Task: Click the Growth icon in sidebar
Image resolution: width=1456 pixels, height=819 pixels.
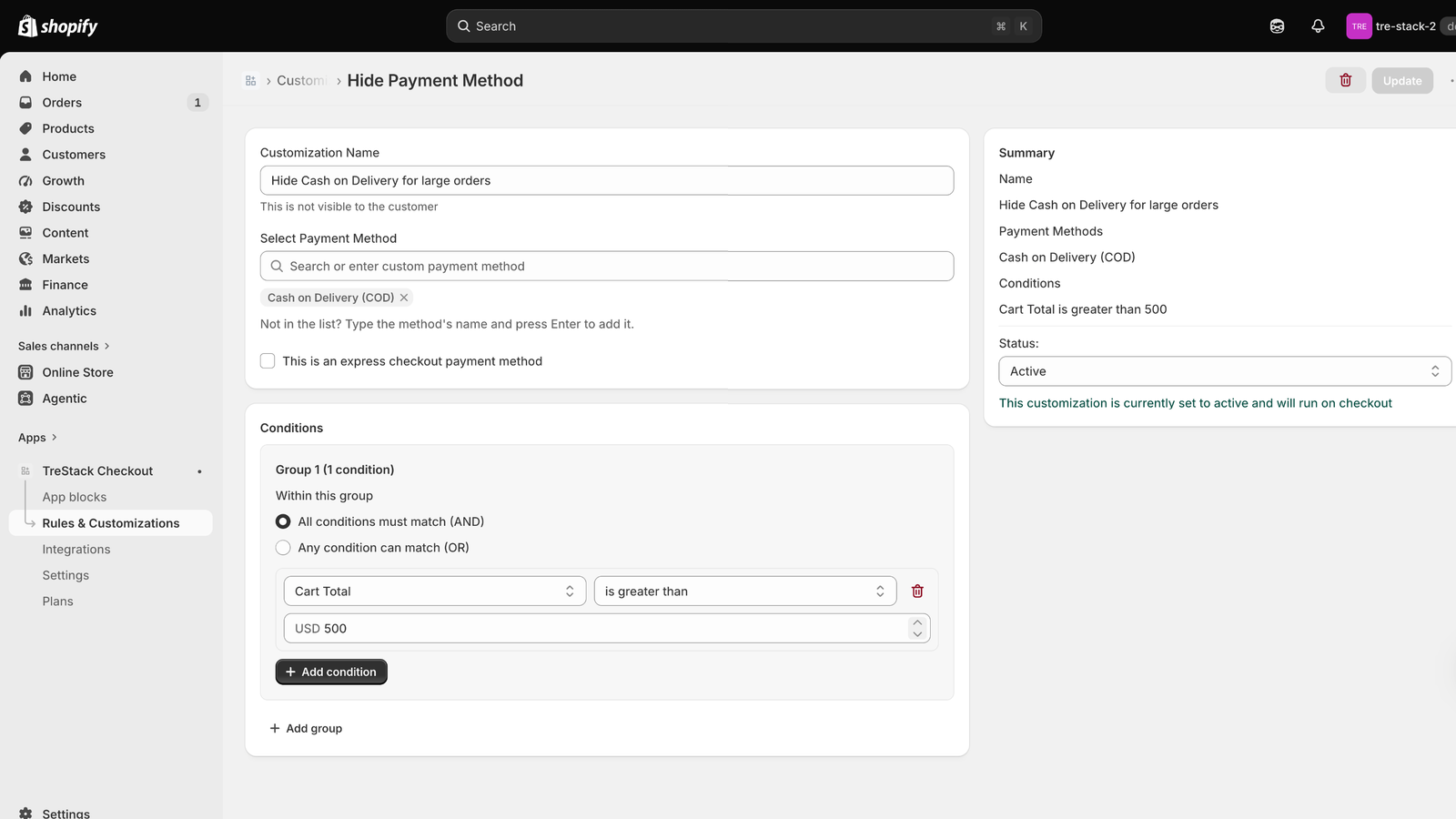Action: click(x=25, y=181)
